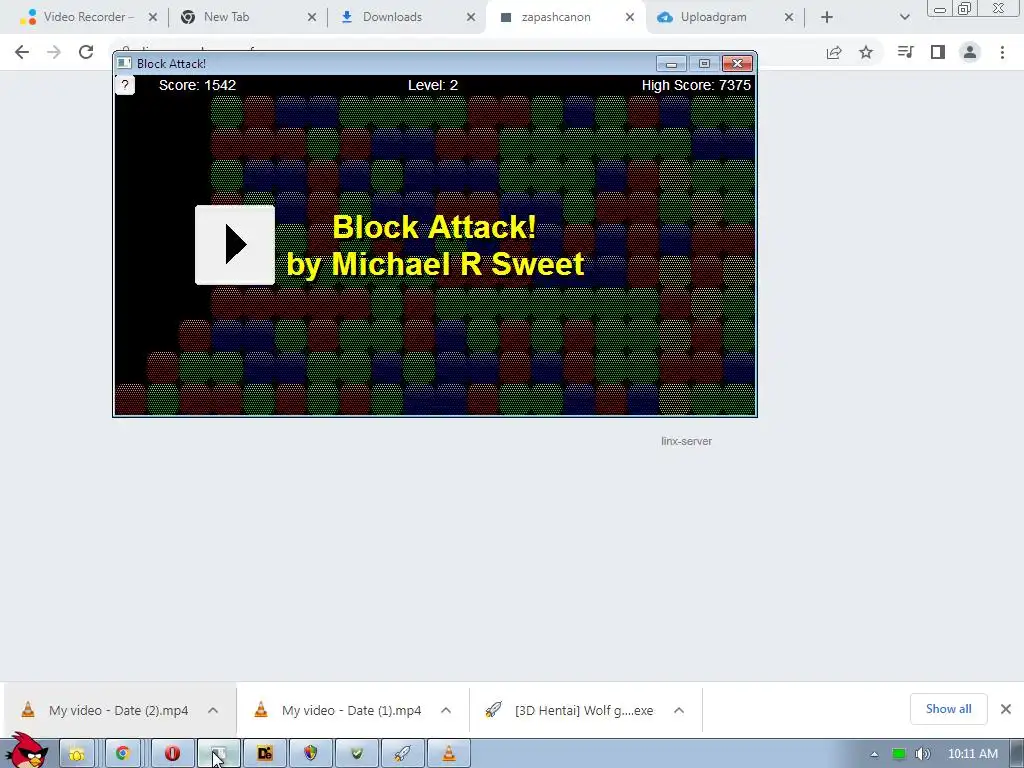Open the help question mark in Block Attack

point(125,85)
